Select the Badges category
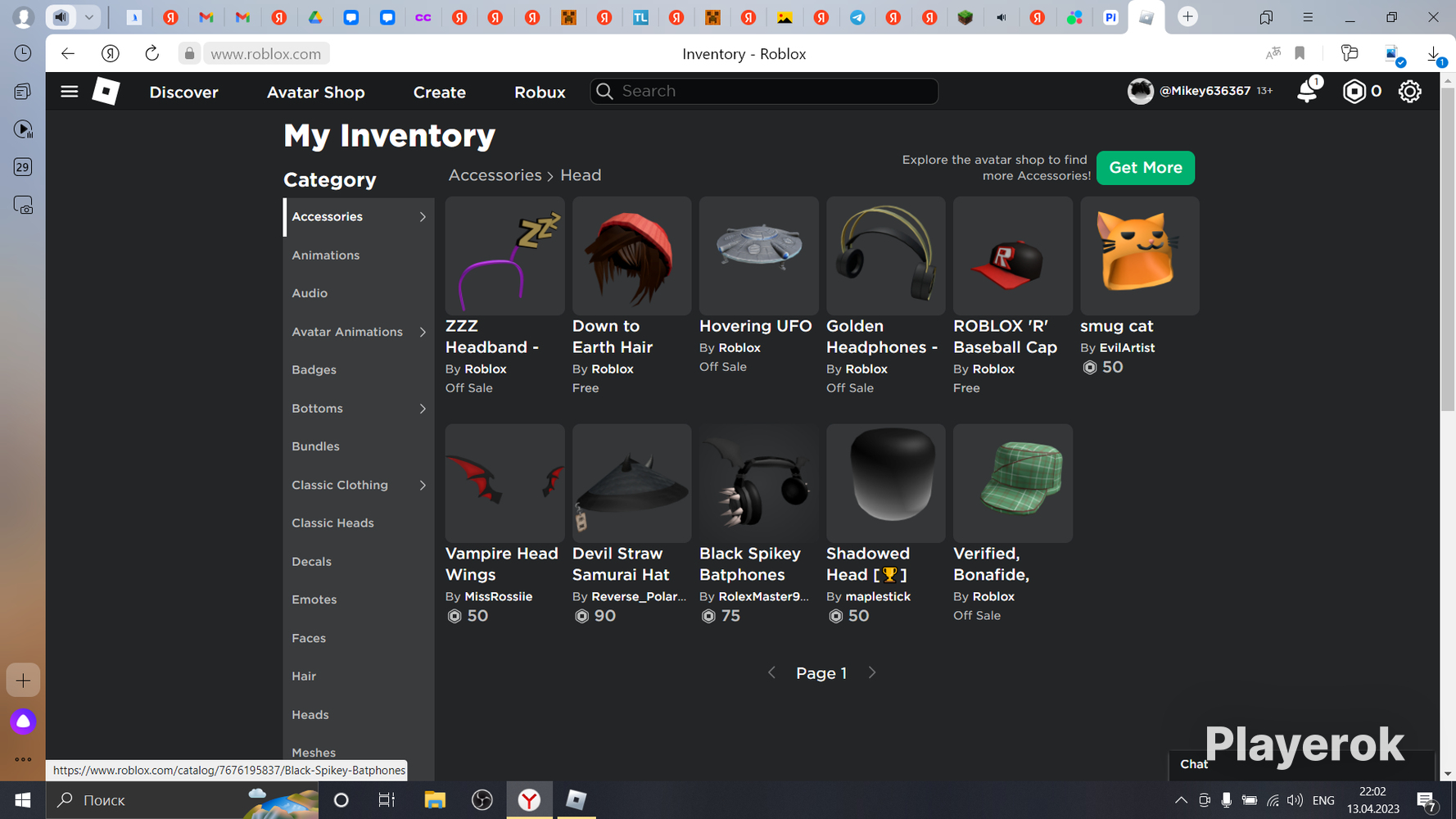Screen dimensions: 1456x819 pos(359,370)
